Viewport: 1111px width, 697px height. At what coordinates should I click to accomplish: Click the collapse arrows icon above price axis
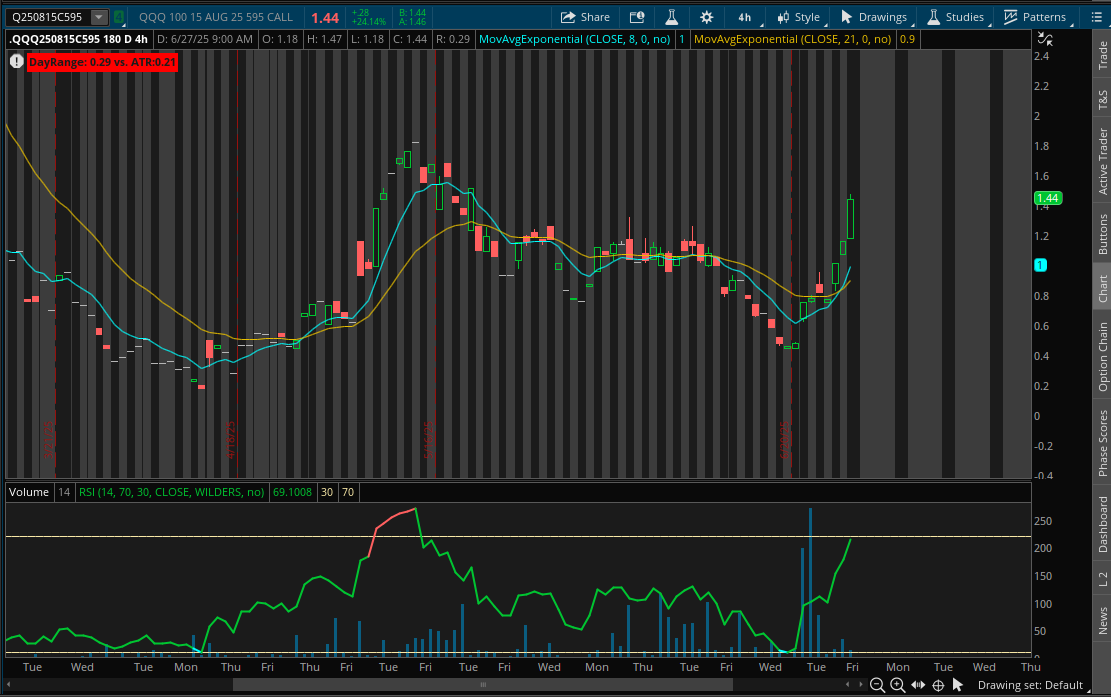coord(1045,40)
